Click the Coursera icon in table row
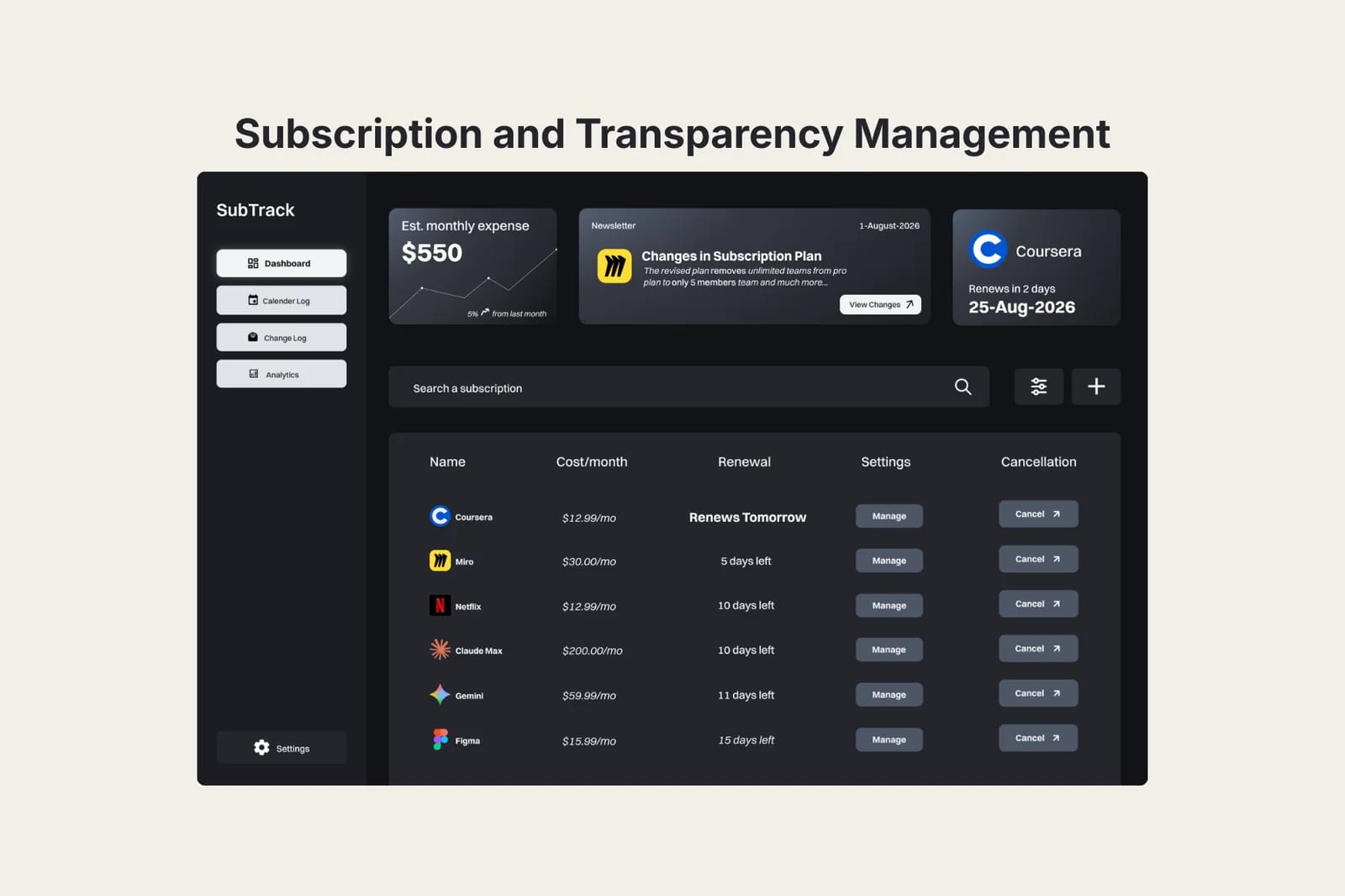This screenshot has height=896, width=1345. [x=440, y=515]
